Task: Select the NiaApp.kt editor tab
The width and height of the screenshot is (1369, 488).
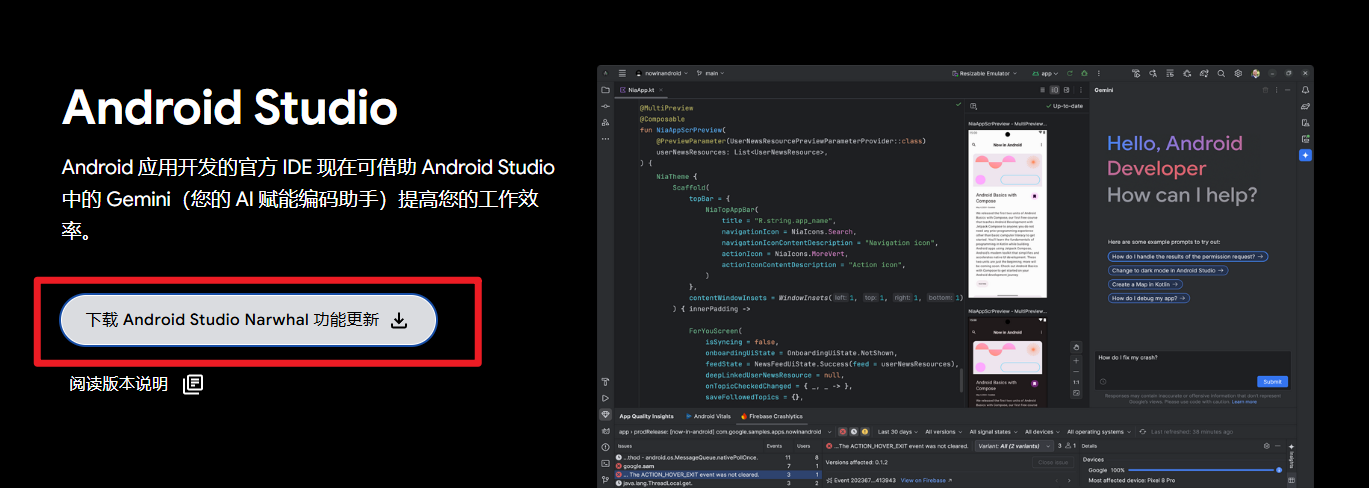Action: [641, 90]
